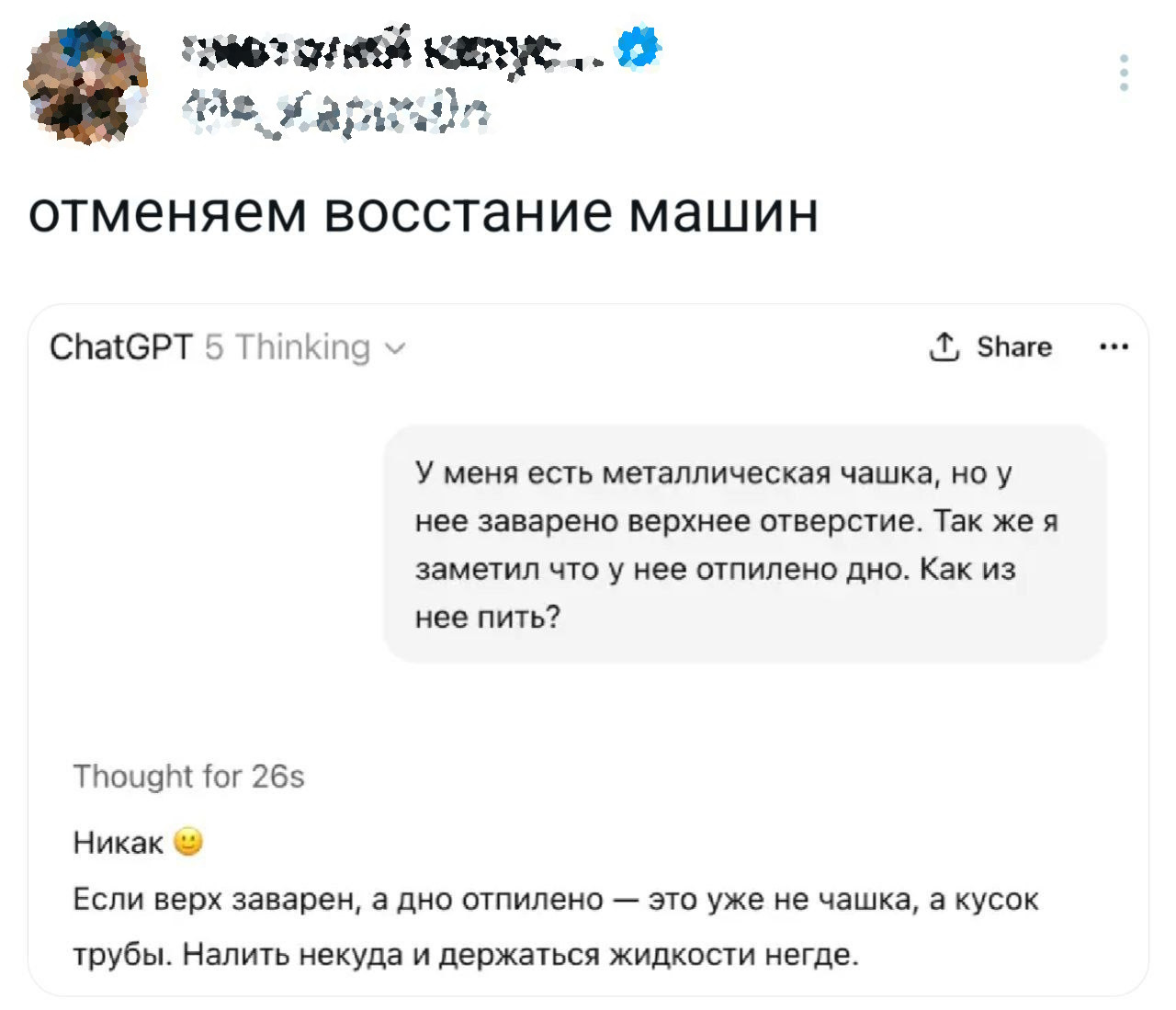The image size is (1176, 1010).
Task: Click the blurred account handle
Action: tap(335, 116)
